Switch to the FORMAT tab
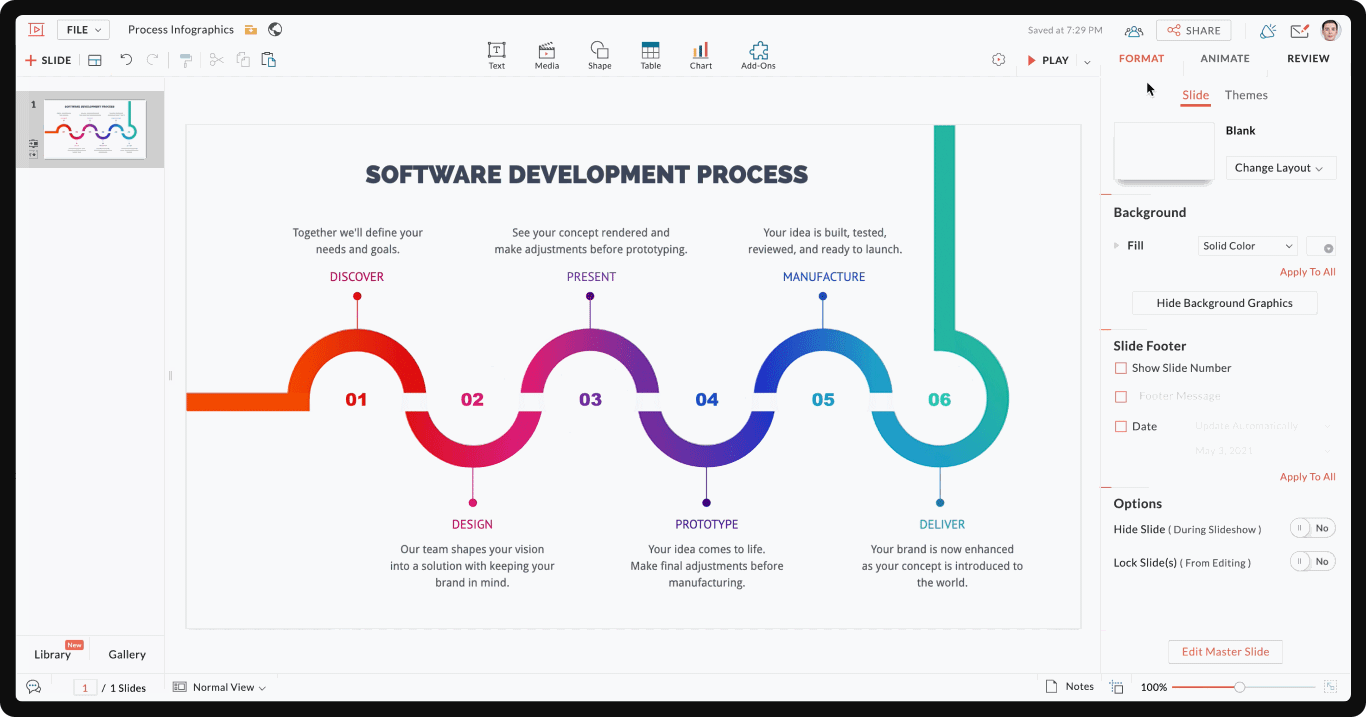 [x=1141, y=58]
